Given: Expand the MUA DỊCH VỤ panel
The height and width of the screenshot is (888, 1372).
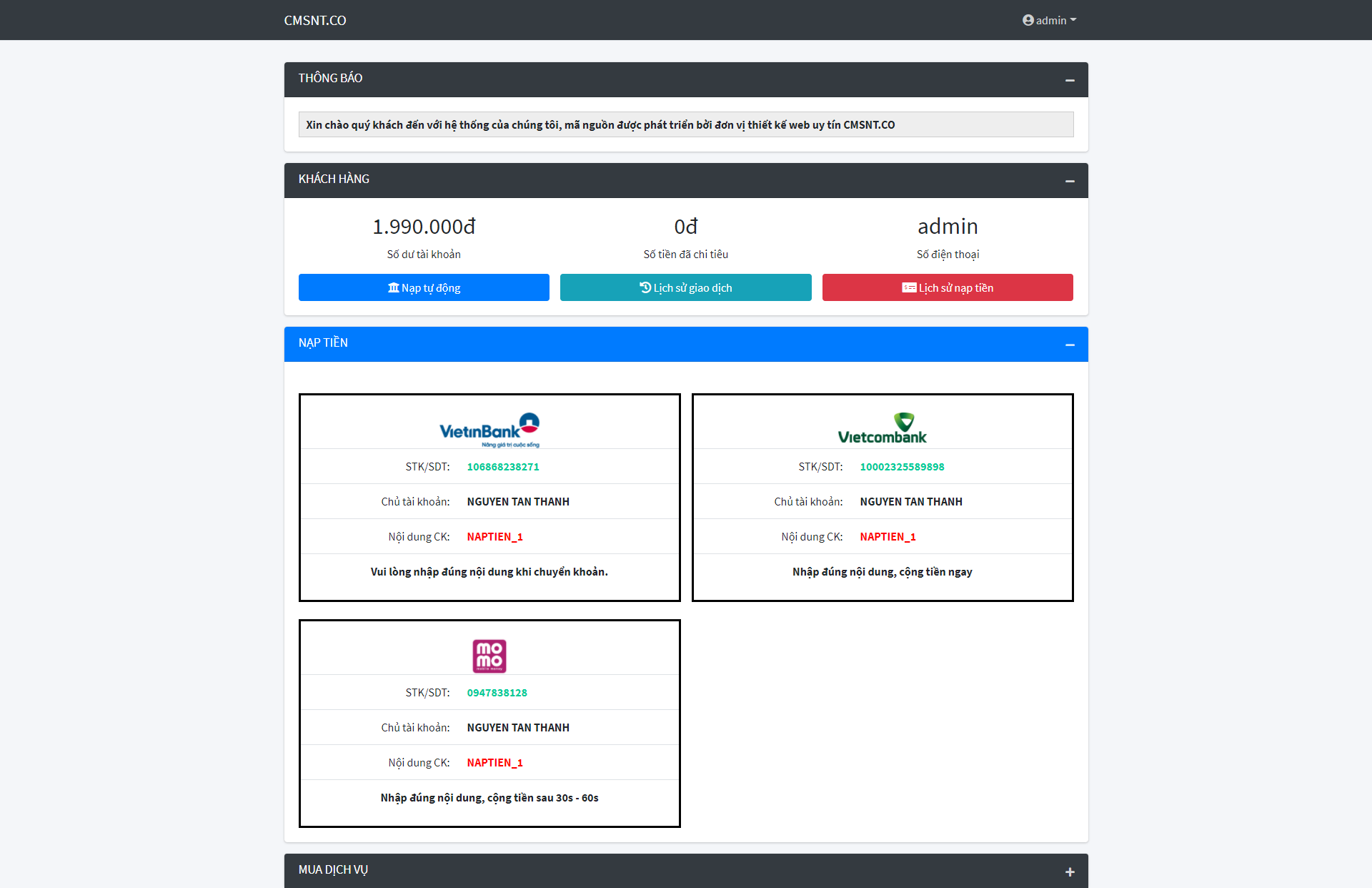Looking at the screenshot, I should 1070,872.
